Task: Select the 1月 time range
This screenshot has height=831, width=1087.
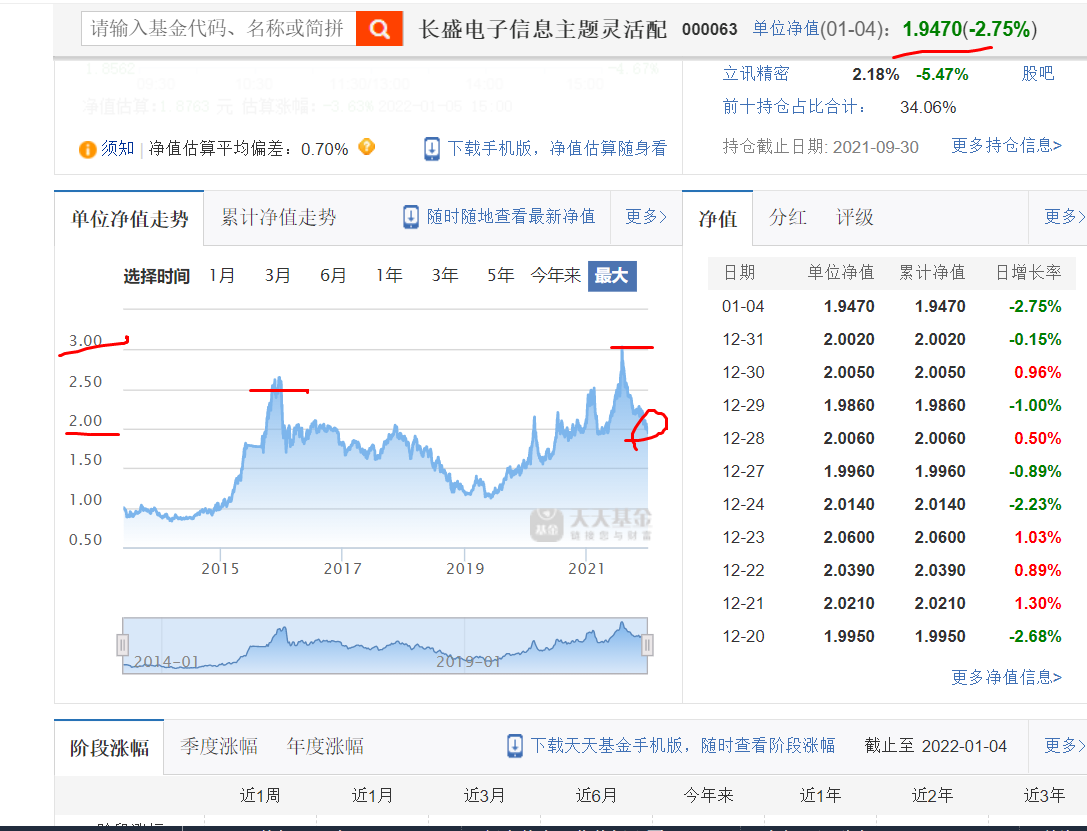Action: (222, 276)
